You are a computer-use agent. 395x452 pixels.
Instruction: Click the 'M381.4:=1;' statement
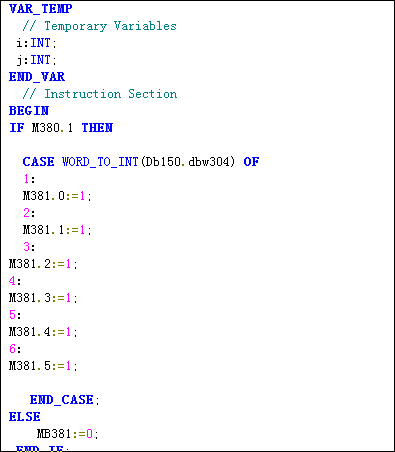43,332
